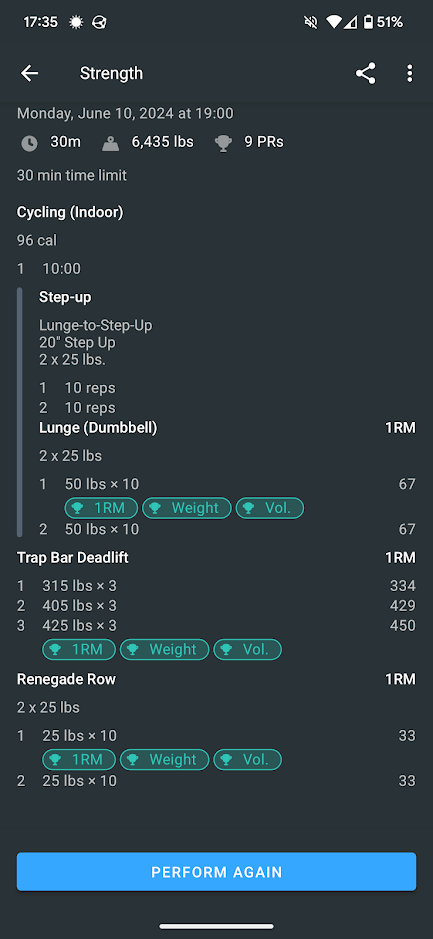
Task: Open the Cycling (Indoor) exercise
Action: pos(70,212)
